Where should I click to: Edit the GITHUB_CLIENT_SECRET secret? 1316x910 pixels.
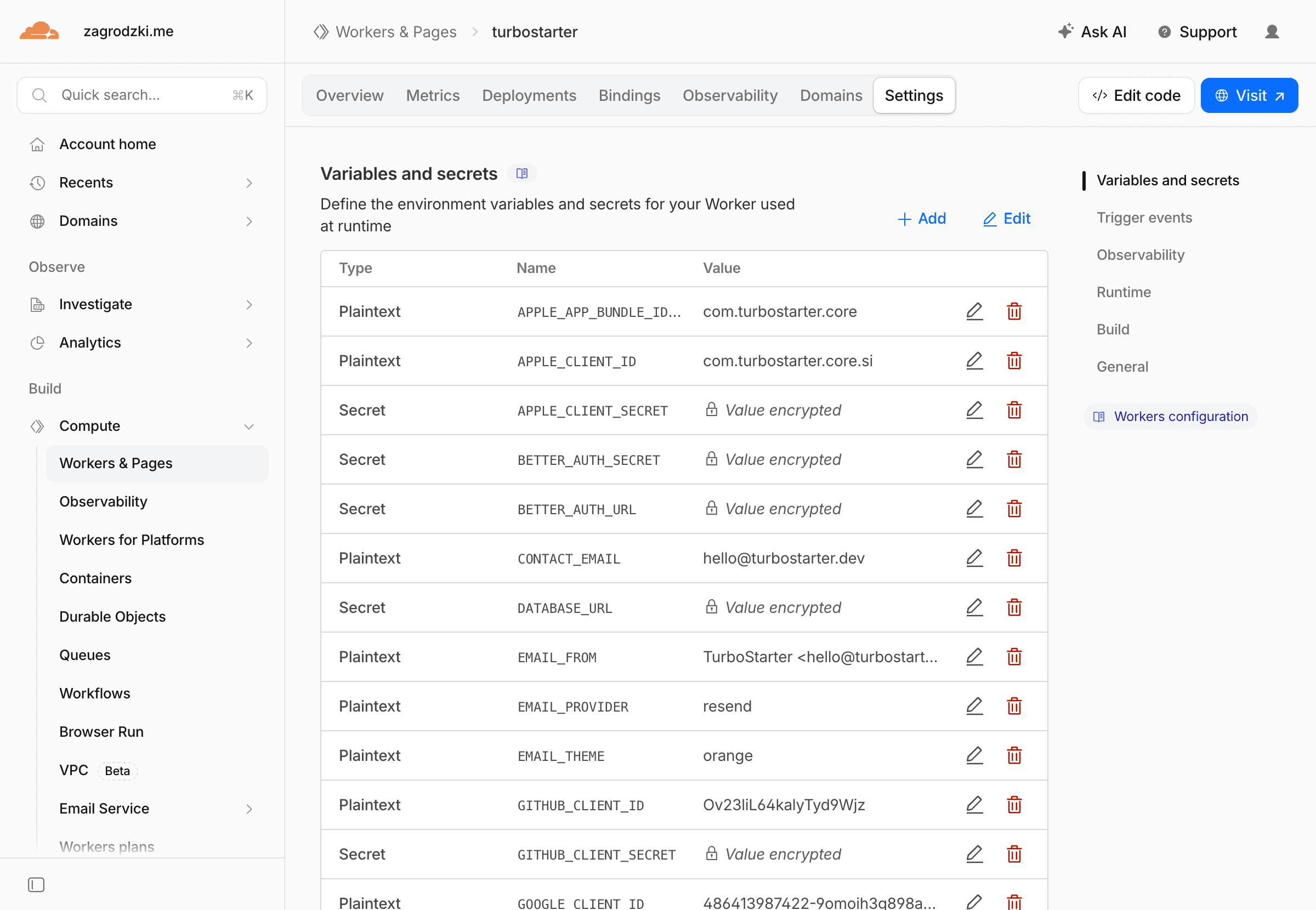coord(974,854)
